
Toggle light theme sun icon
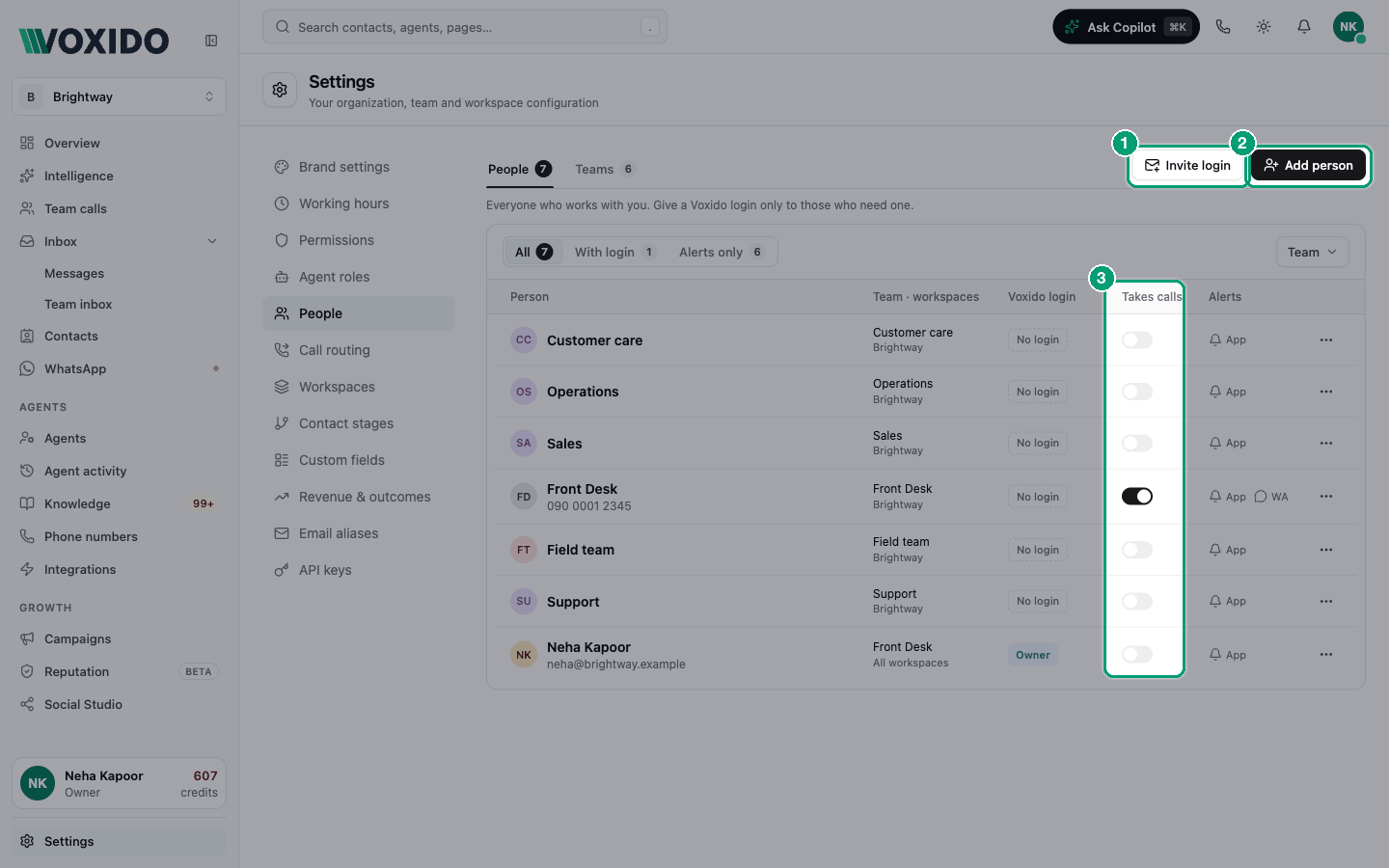point(1264,27)
